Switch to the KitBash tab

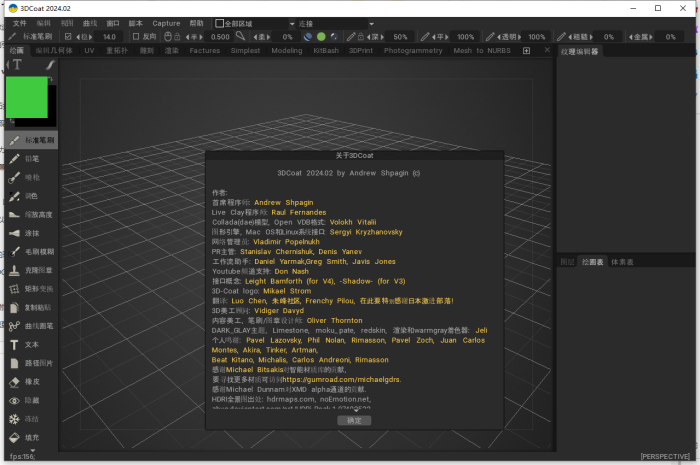point(326,51)
